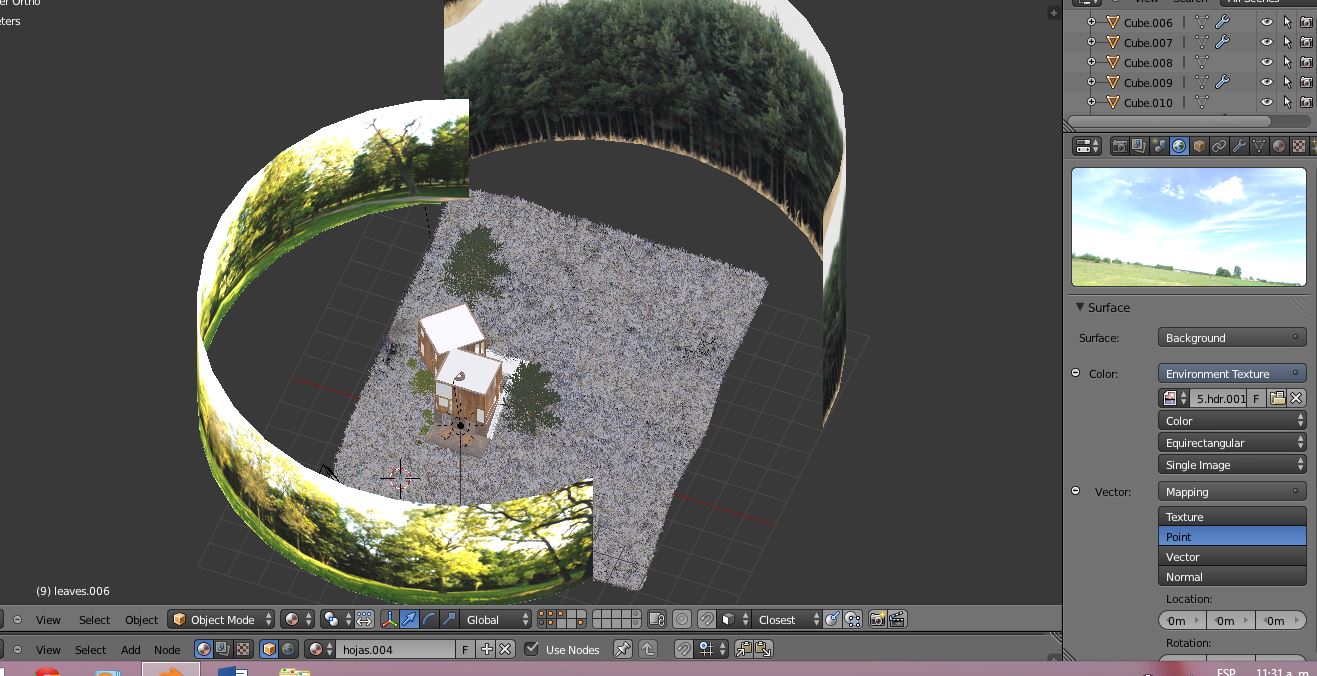1317x676 pixels.
Task: Click the mesh data icon on Cube.008
Action: pos(1202,62)
